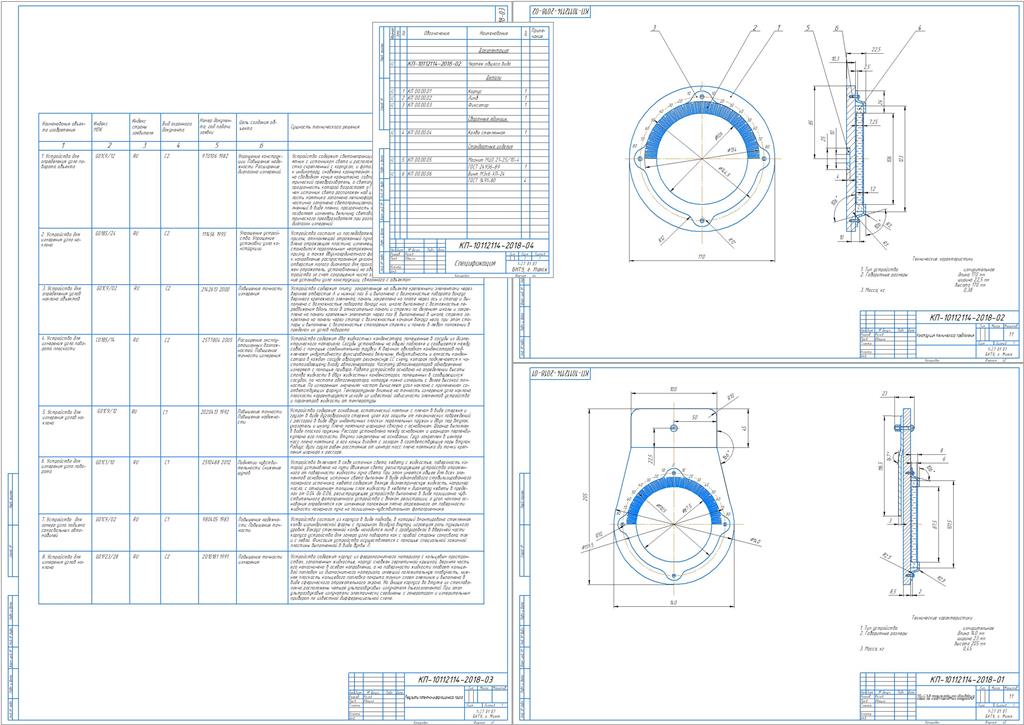Select column number 3 in patent table header
1024x725 pixels.
pos(145,145)
